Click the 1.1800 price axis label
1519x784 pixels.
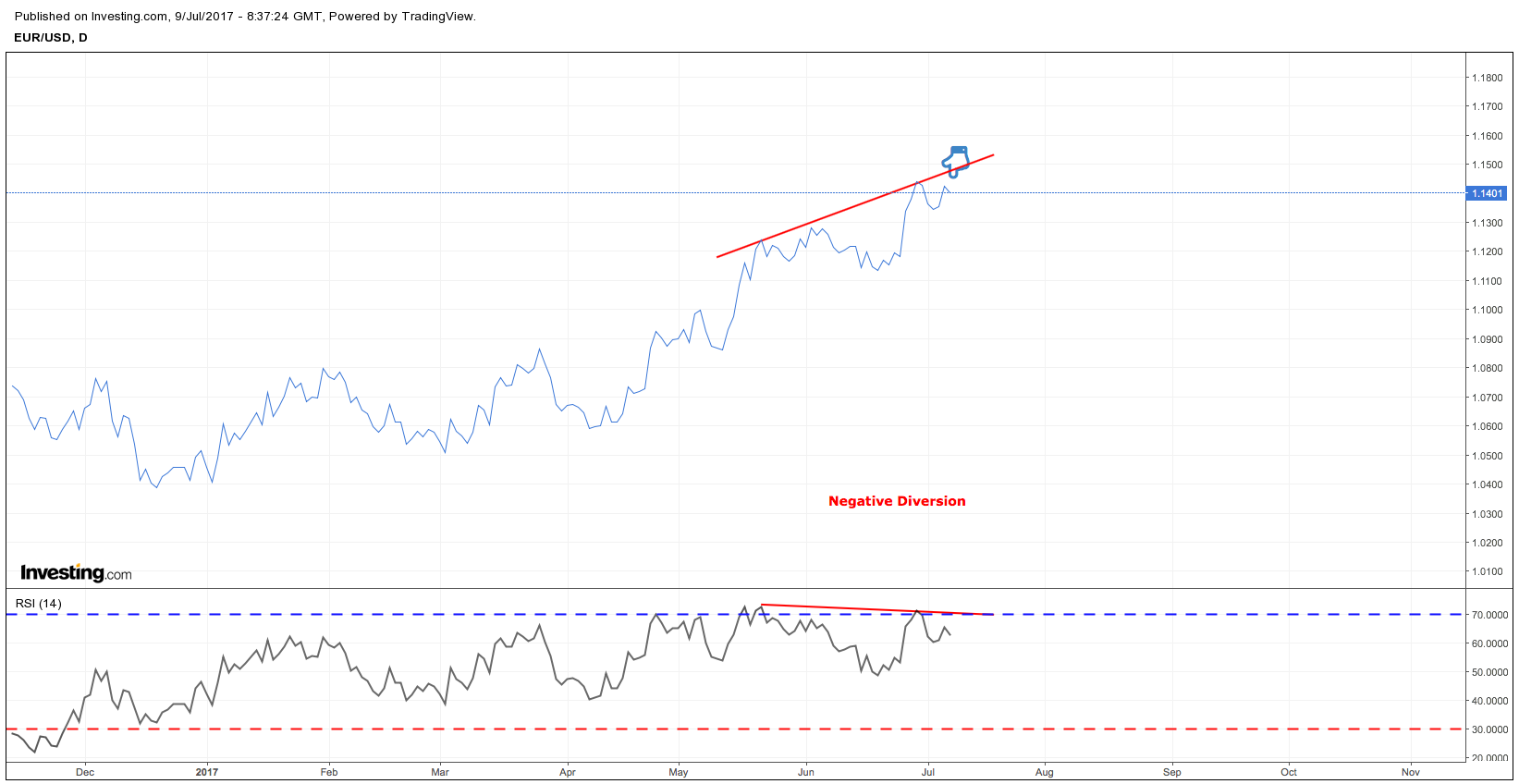coord(1488,78)
